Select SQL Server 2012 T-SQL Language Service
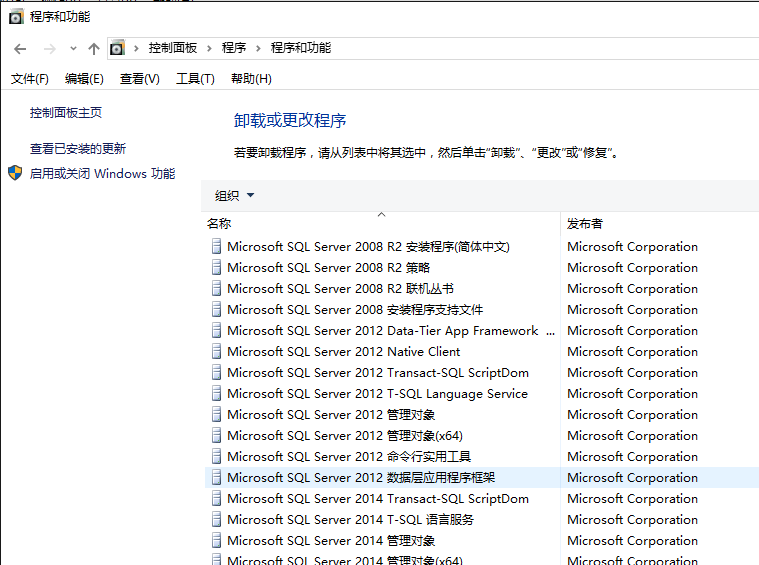This screenshot has height=565, width=759. tap(378, 394)
